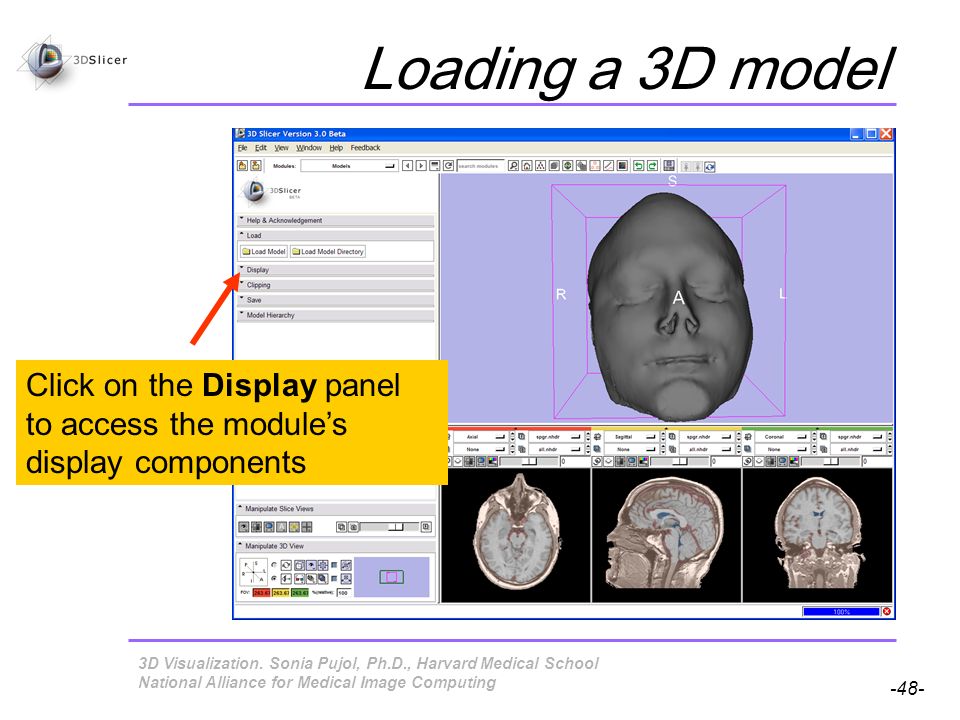
Task: Click the red FOV value field
Action: click(x=261, y=593)
